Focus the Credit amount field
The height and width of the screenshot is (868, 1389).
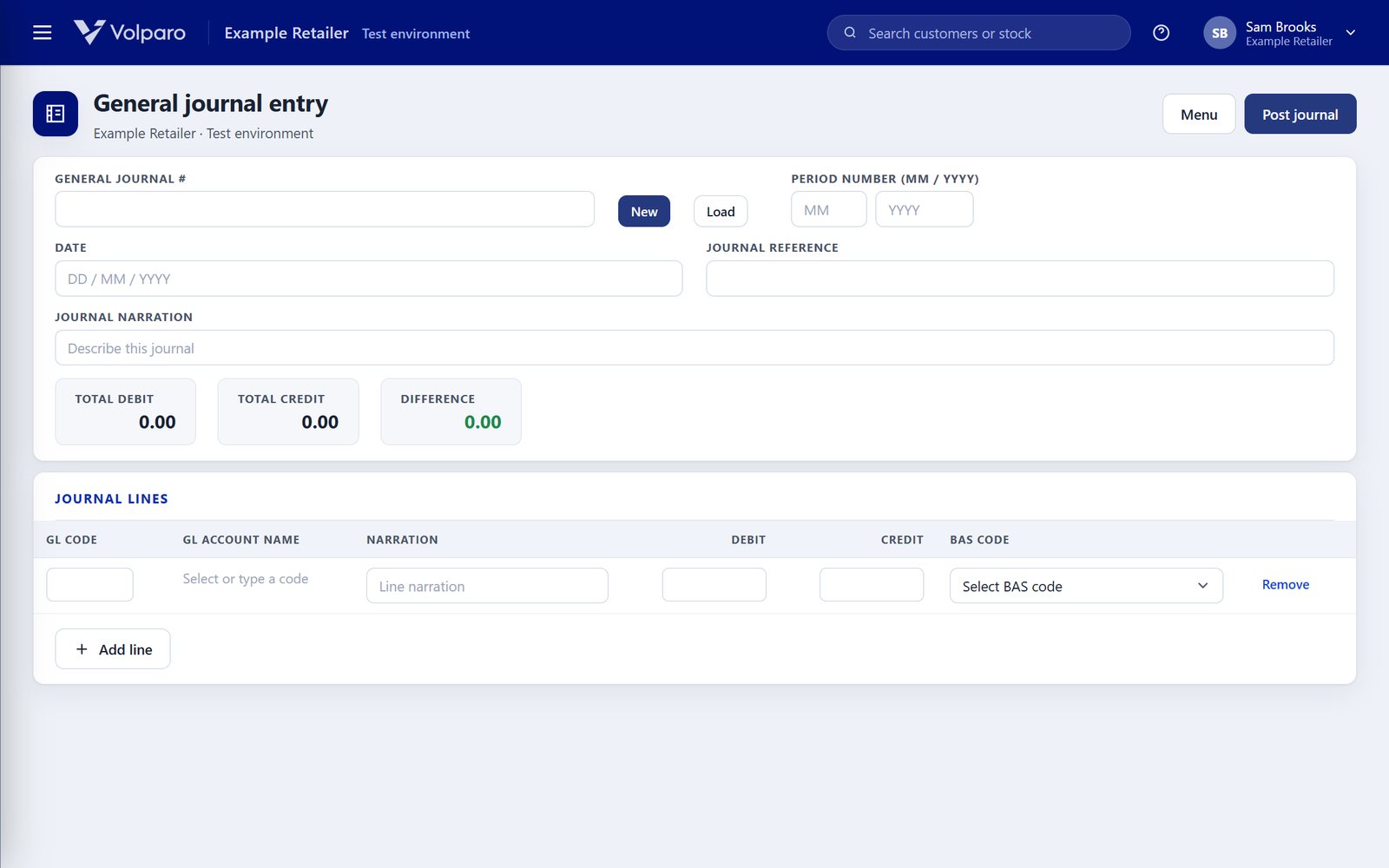pyautogui.click(x=872, y=584)
